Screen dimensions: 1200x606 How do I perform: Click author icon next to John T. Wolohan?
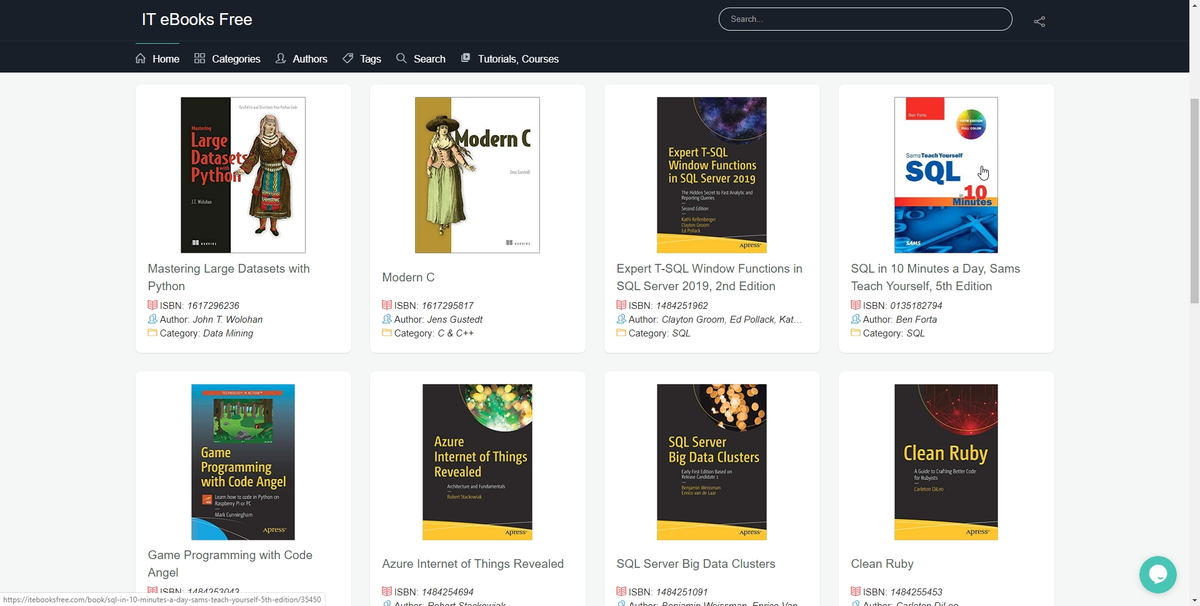point(153,319)
